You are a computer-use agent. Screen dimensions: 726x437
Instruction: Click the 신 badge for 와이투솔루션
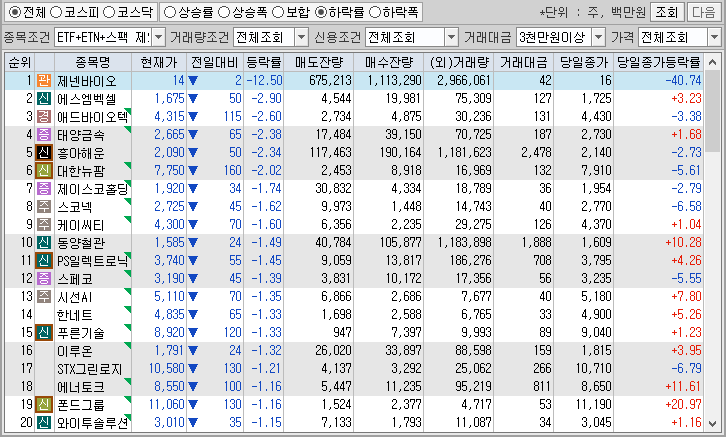44,423
